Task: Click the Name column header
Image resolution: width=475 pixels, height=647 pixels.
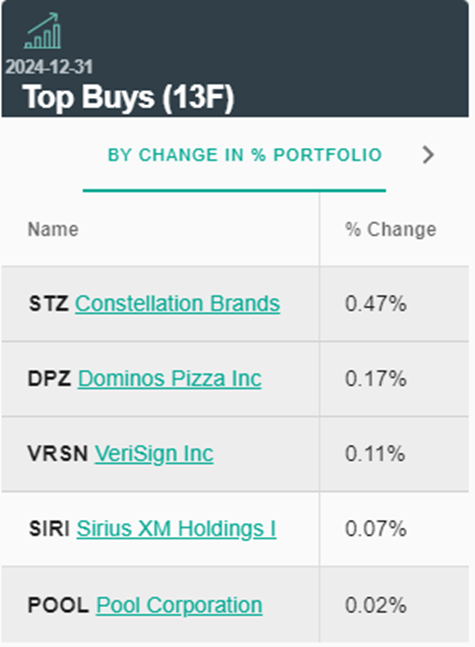Action: point(53,229)
